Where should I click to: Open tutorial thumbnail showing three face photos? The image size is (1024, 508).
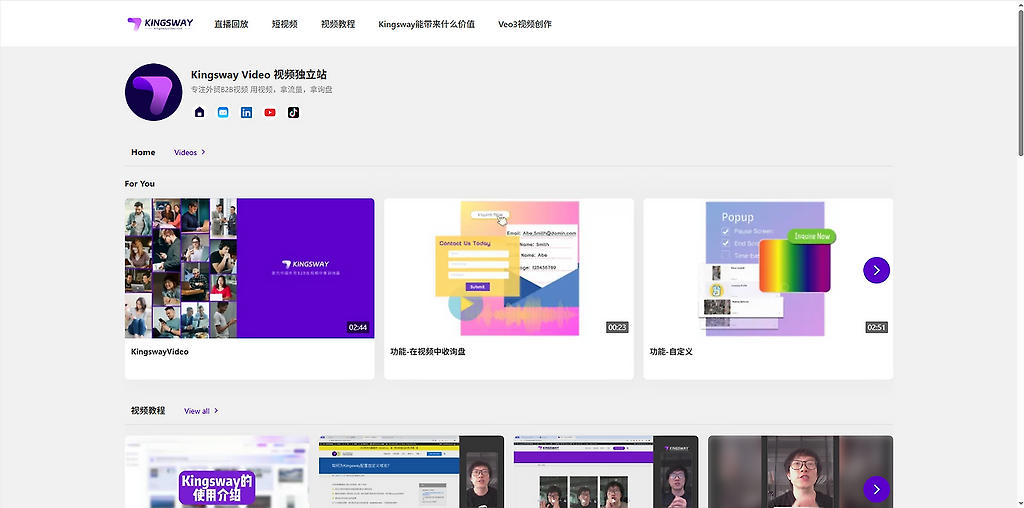point(606,471)
